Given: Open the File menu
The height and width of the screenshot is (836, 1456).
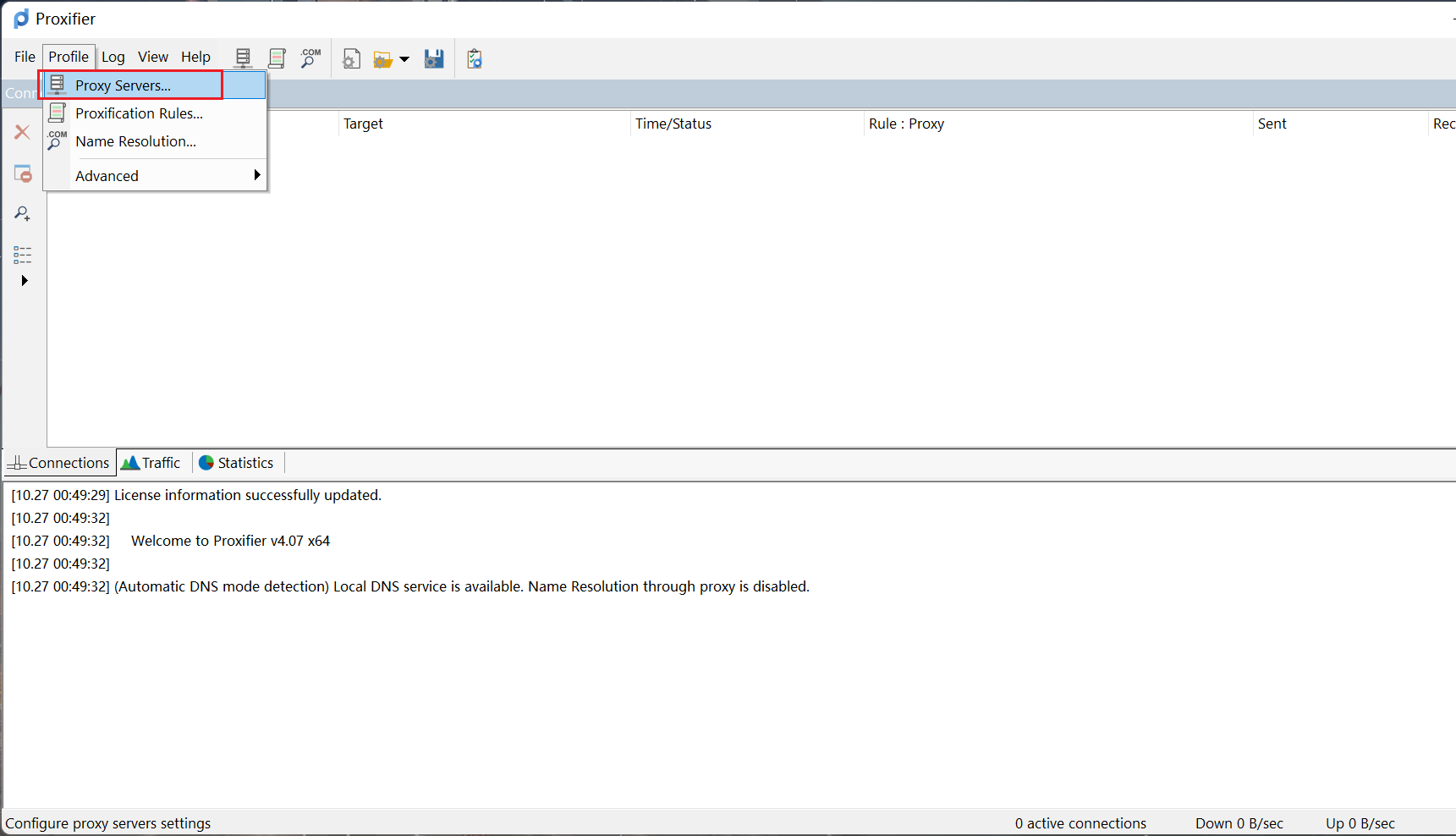Looking at the screenshot, I should click(x=25, y=57).
